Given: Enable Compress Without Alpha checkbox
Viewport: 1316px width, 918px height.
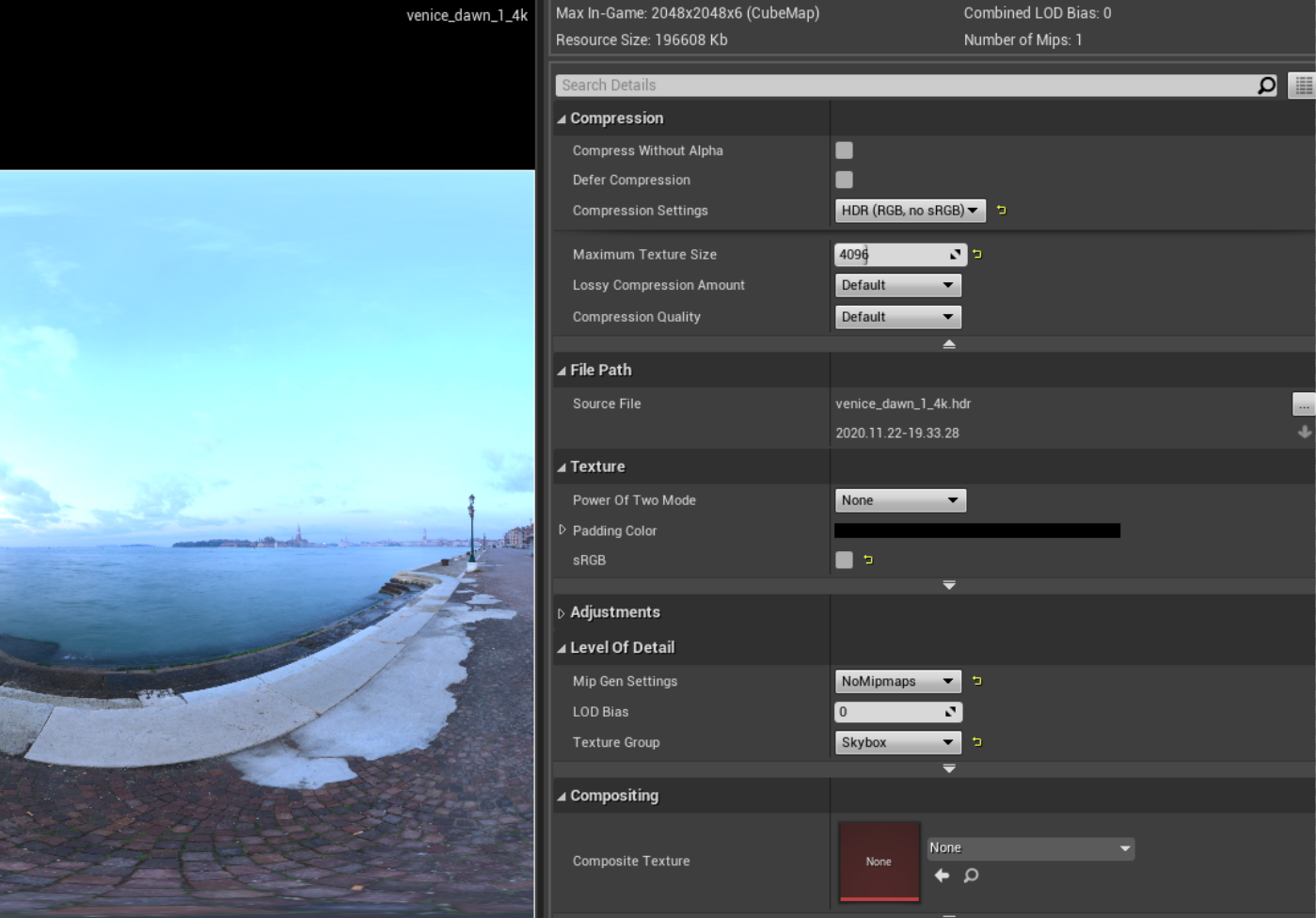Looking at the screenshot, I should coord(844,150).
